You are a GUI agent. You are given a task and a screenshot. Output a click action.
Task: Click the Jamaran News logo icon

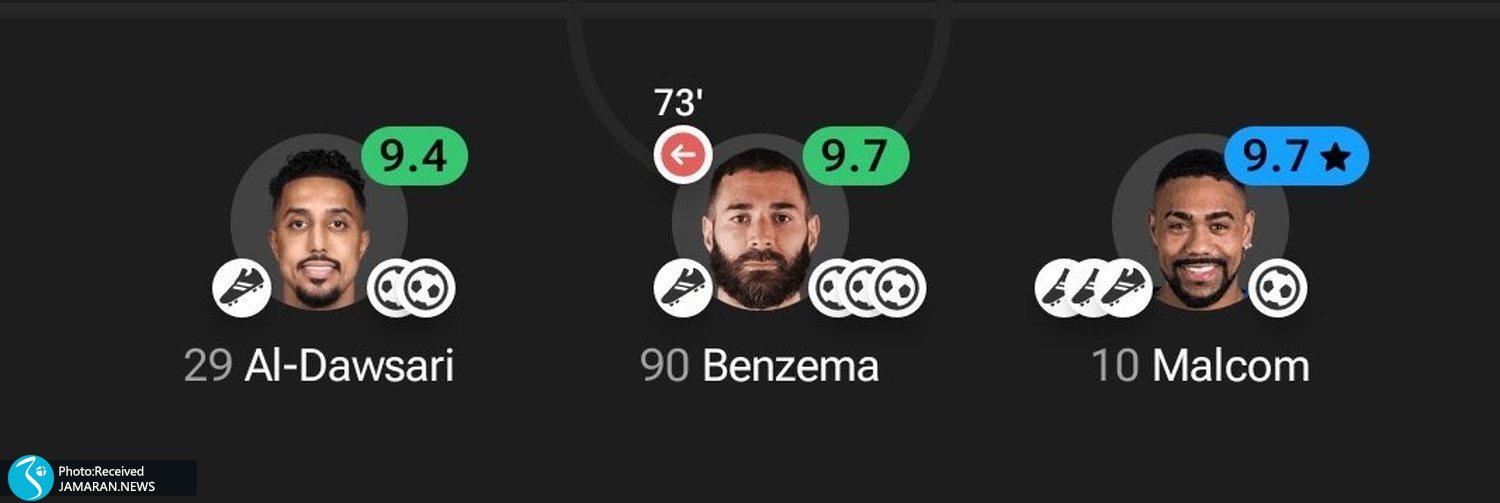click(30, 477)
